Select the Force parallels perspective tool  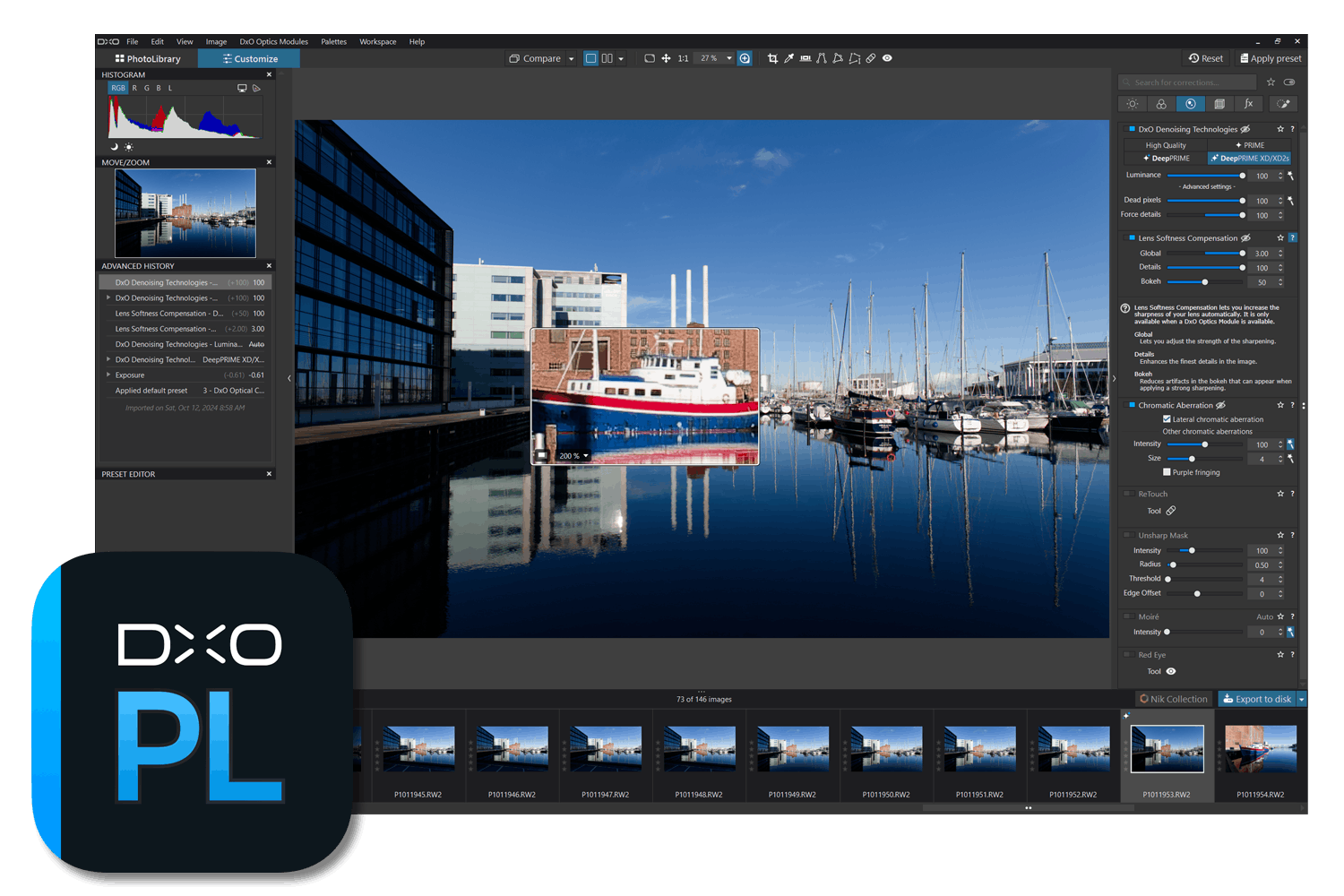click(822, 58)
